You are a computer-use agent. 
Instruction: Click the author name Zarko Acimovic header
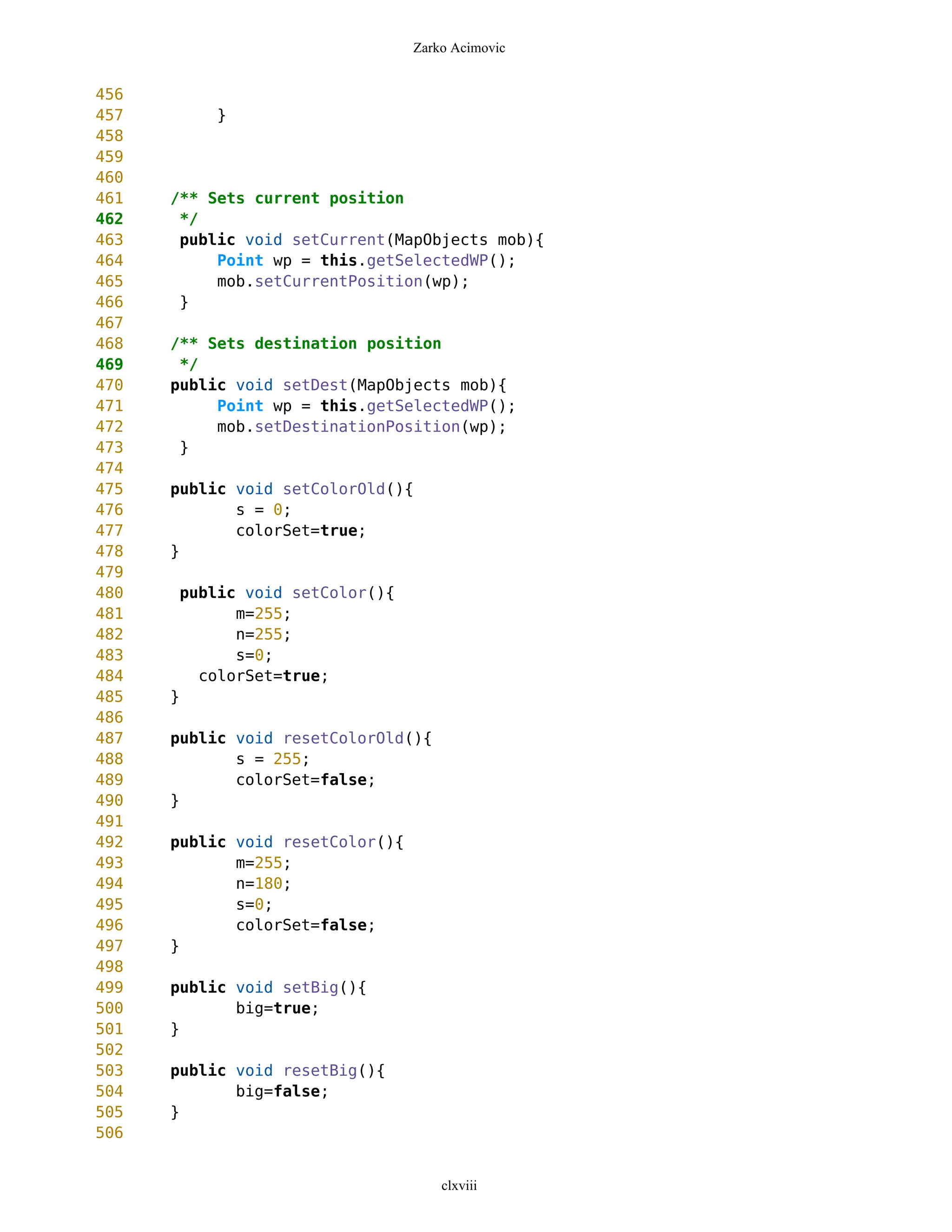(x=459, y=48)
